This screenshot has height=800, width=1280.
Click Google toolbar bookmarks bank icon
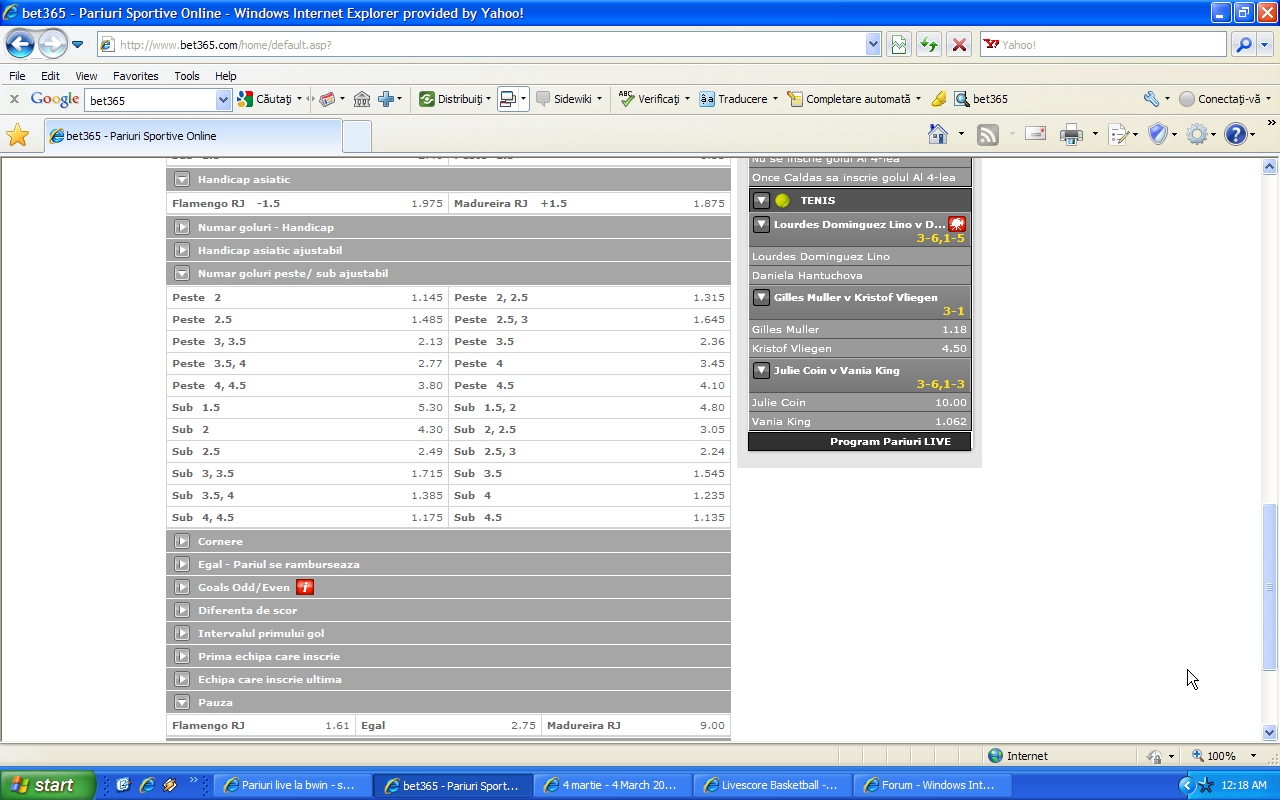362,99
